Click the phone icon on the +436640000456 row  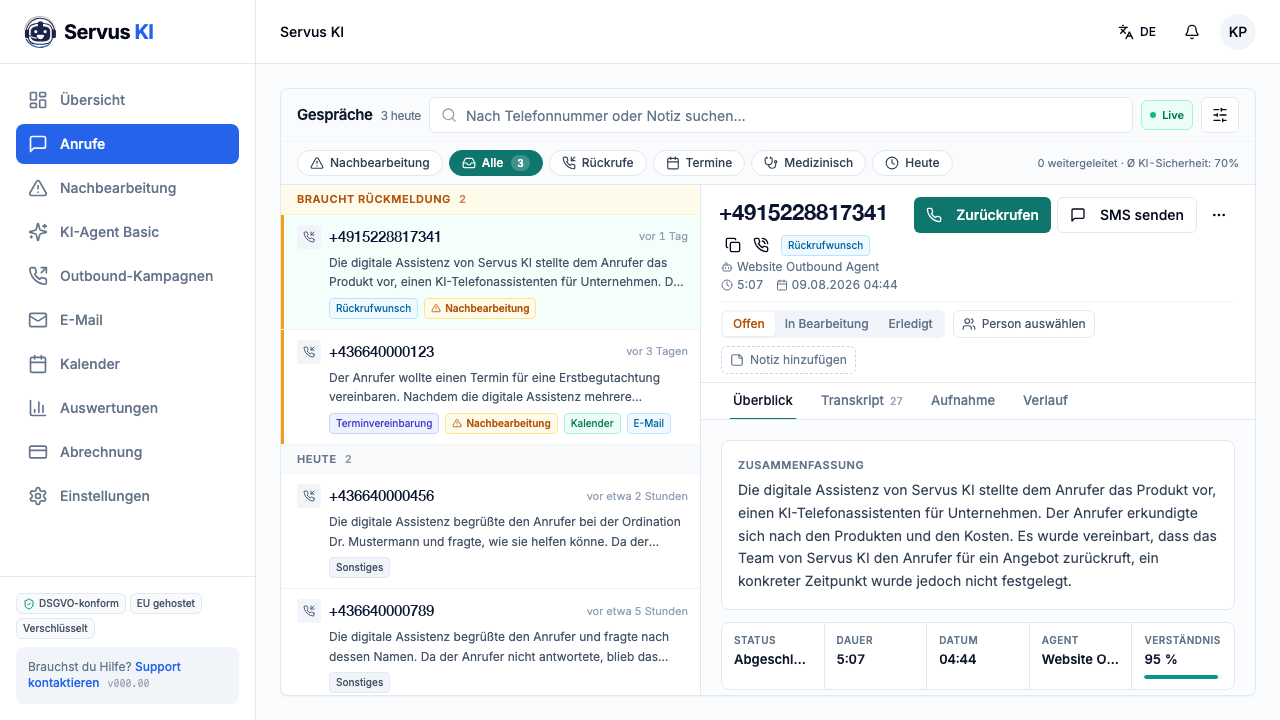point(309,496)
